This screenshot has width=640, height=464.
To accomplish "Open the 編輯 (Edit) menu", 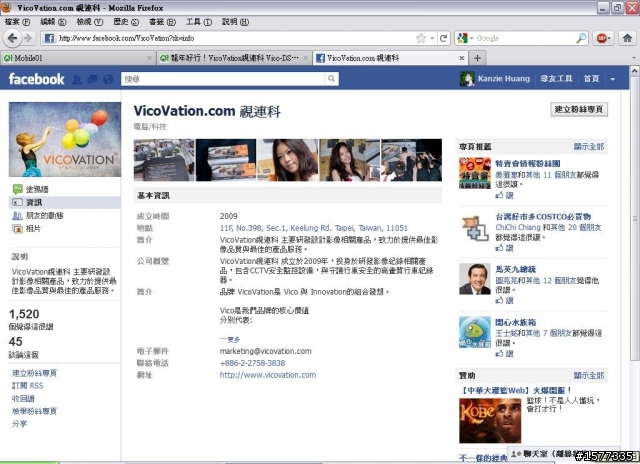I will [53, 22].
